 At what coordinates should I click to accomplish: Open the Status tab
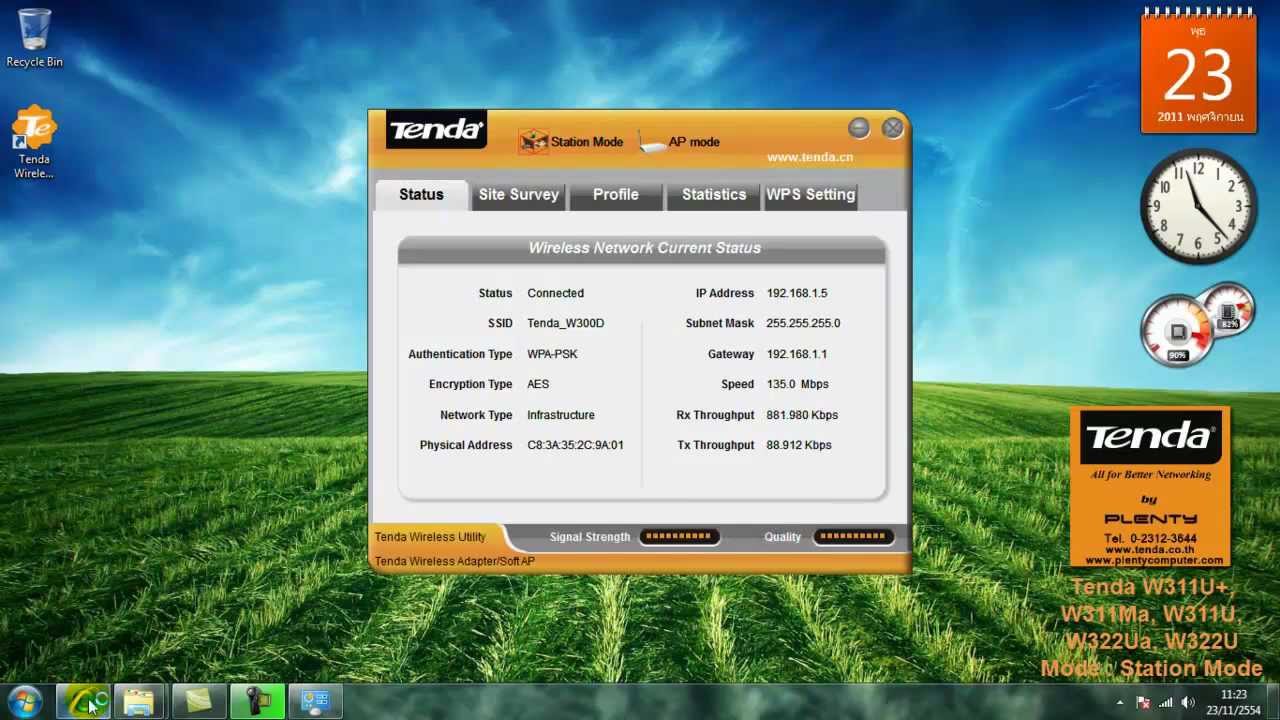[421, 195]
